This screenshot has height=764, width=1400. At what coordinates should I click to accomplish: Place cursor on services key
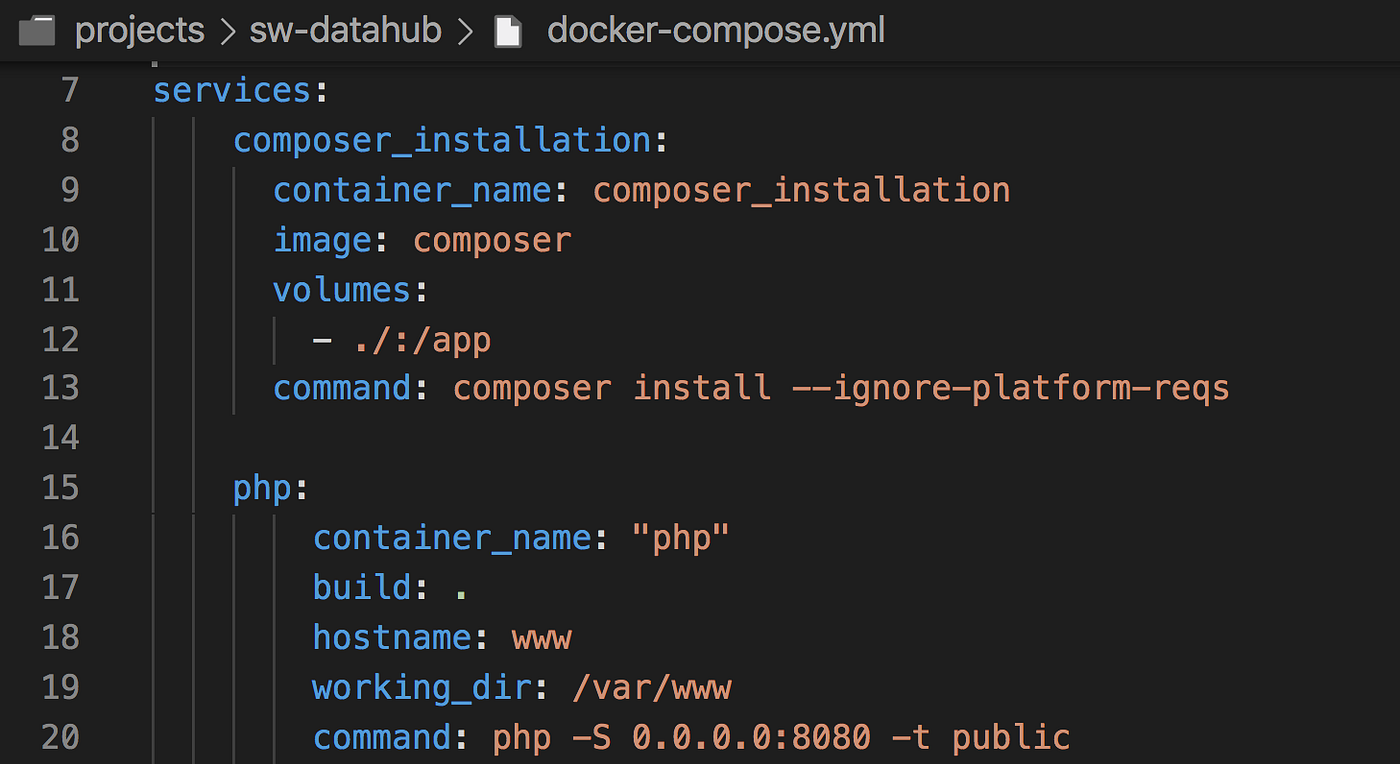pyautogui.click(x=232, y=90)
